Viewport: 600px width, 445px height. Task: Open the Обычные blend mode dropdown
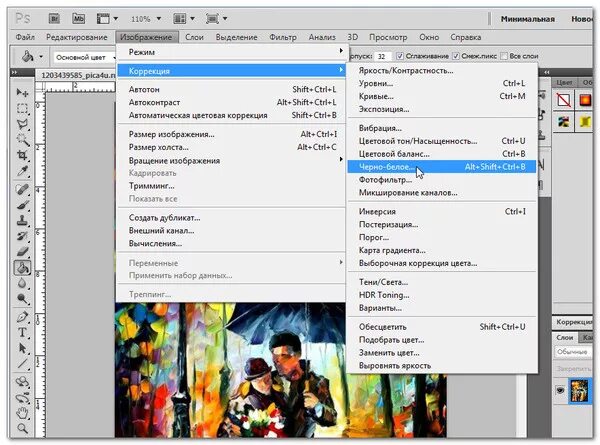572,352
